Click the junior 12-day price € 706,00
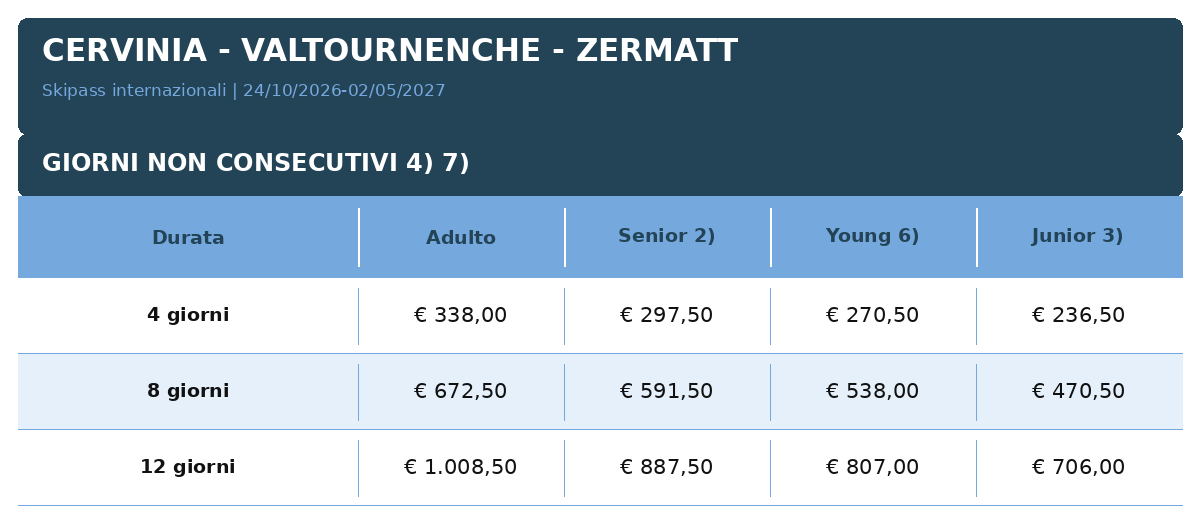The height and width of the screenshot is (524, 1200). pos(1079,467)
